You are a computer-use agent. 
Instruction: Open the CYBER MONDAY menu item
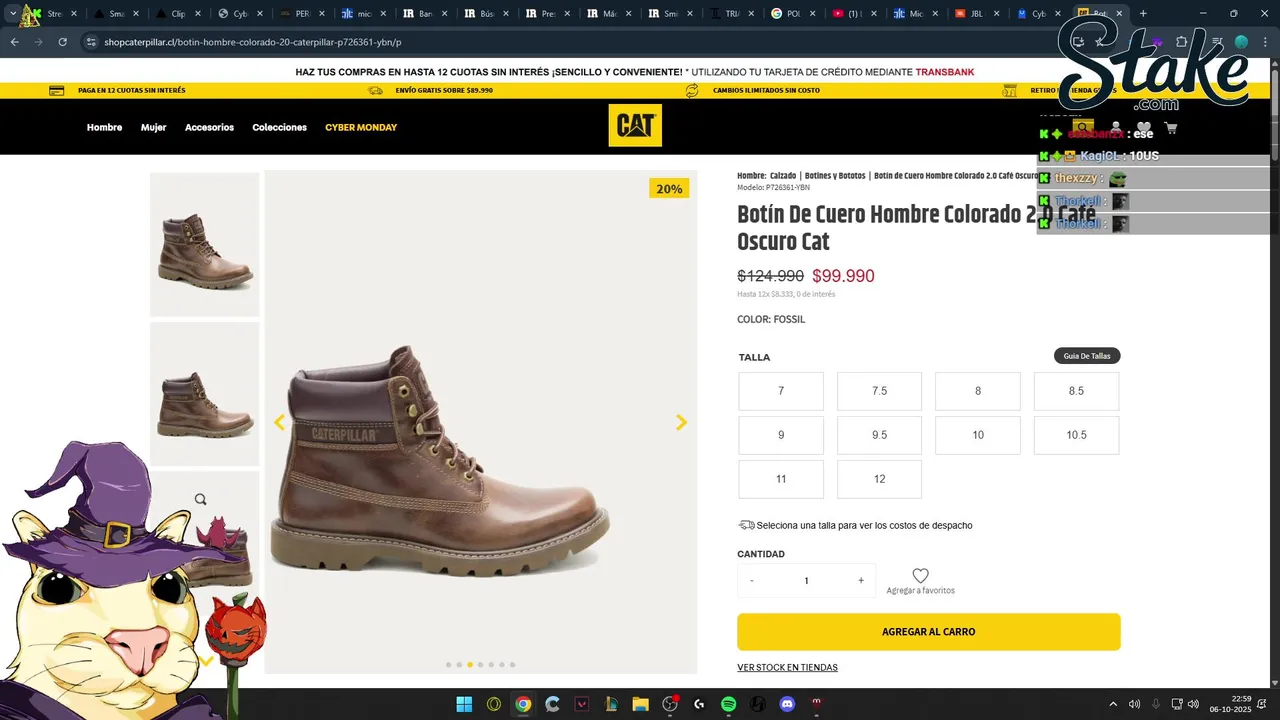point(361,127)
